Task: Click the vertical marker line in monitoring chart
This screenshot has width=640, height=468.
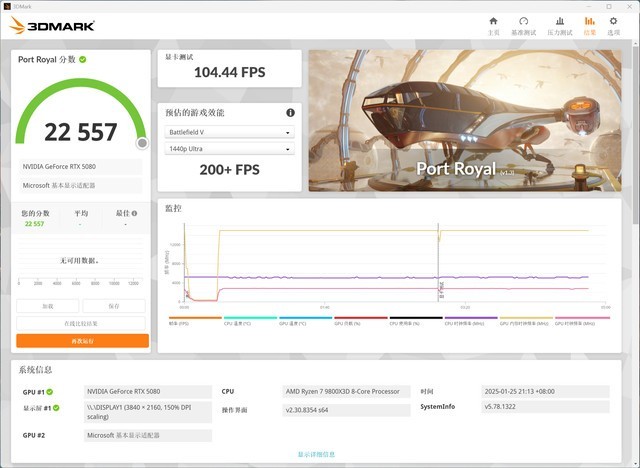Action: (438, 262)
